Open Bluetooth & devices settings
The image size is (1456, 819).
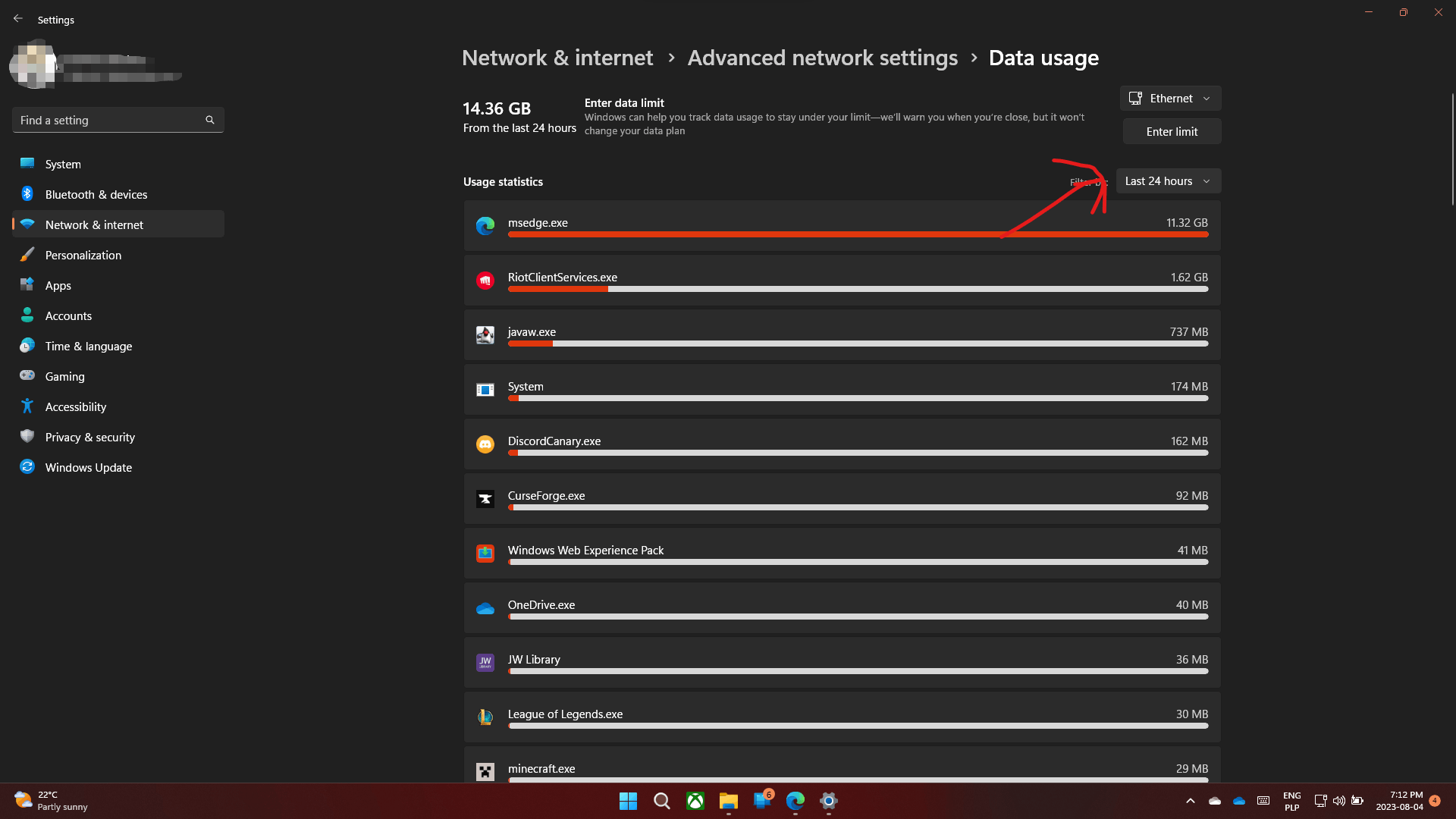tap(96, 195)
